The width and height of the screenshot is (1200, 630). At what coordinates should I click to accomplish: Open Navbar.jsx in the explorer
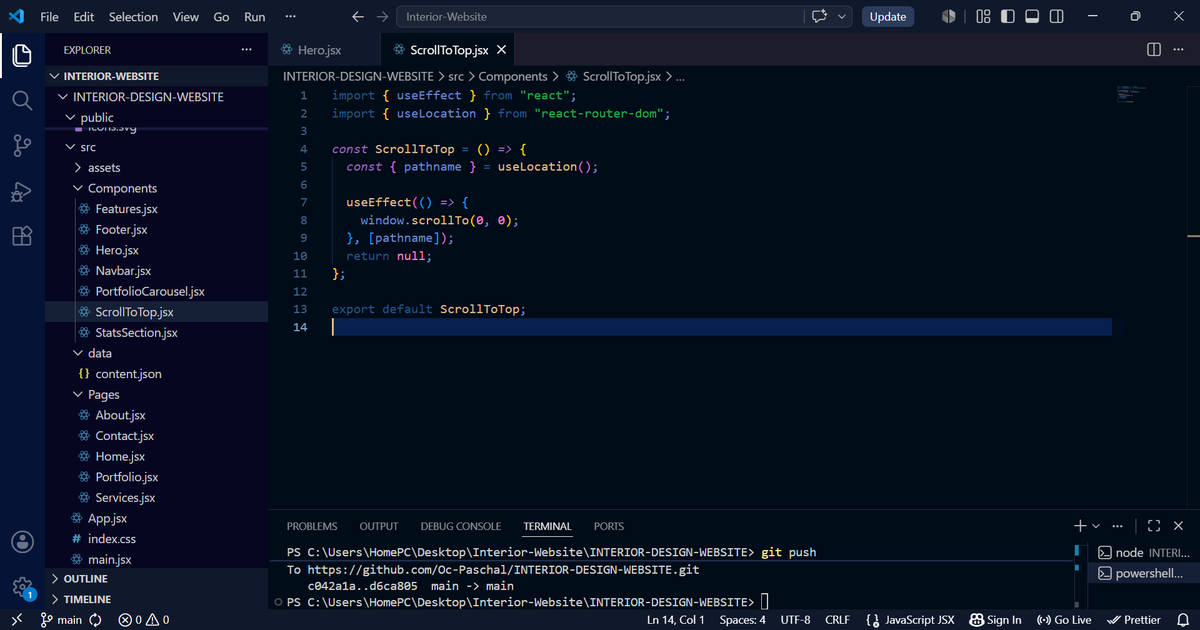pos(123,271)
